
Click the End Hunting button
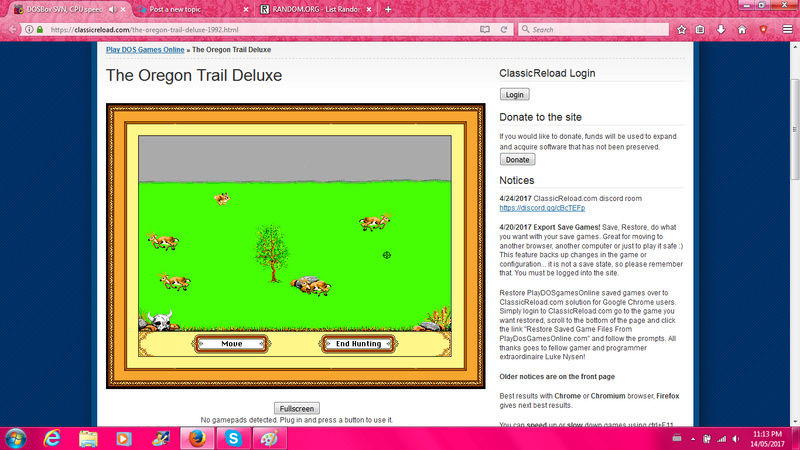click(x=358, y=344)
